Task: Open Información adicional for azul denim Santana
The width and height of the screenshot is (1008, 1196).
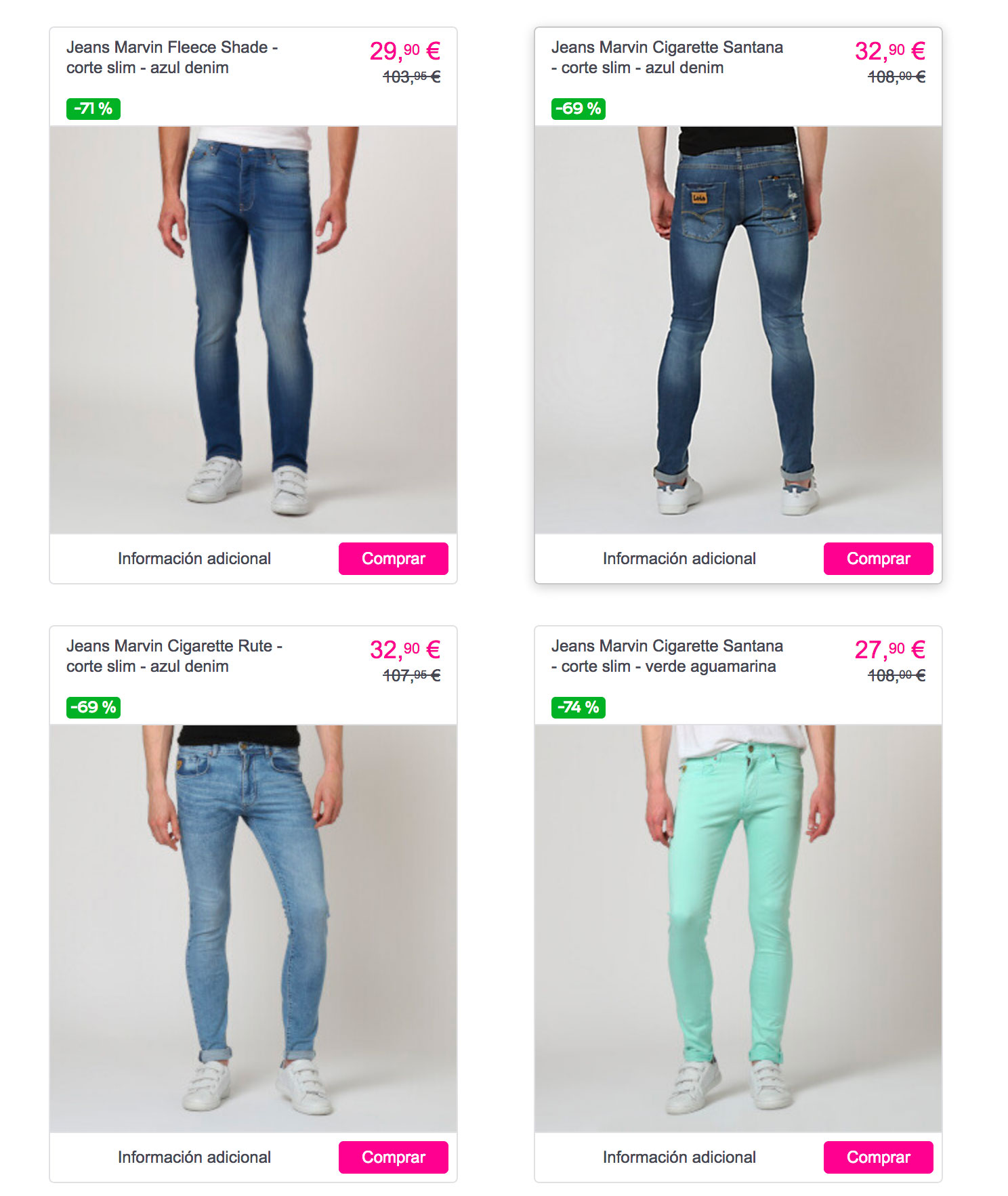Action: click(x=679, y=559)
